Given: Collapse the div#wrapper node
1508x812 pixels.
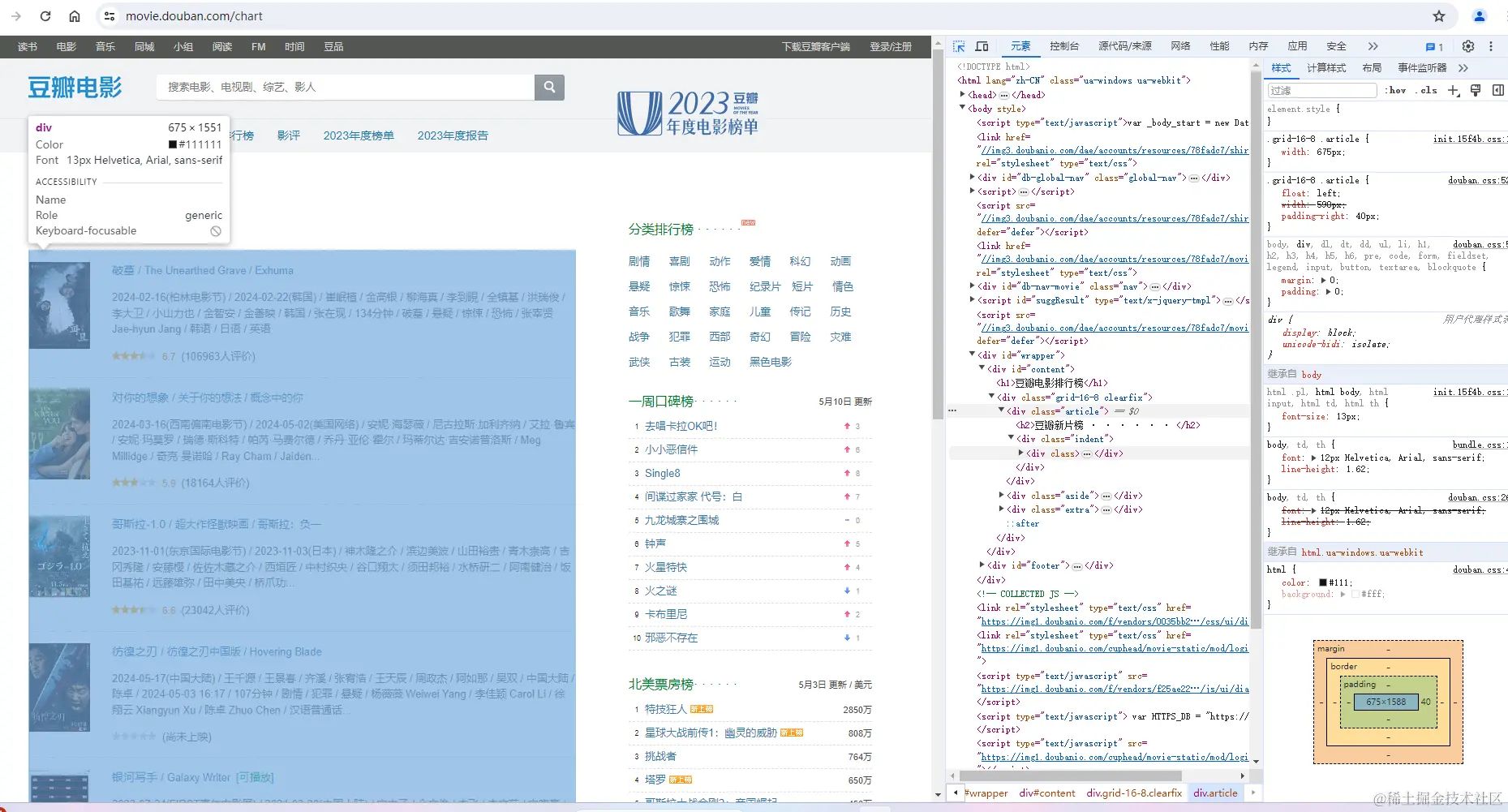Looking at the screenshot, I should click(973, 354).
